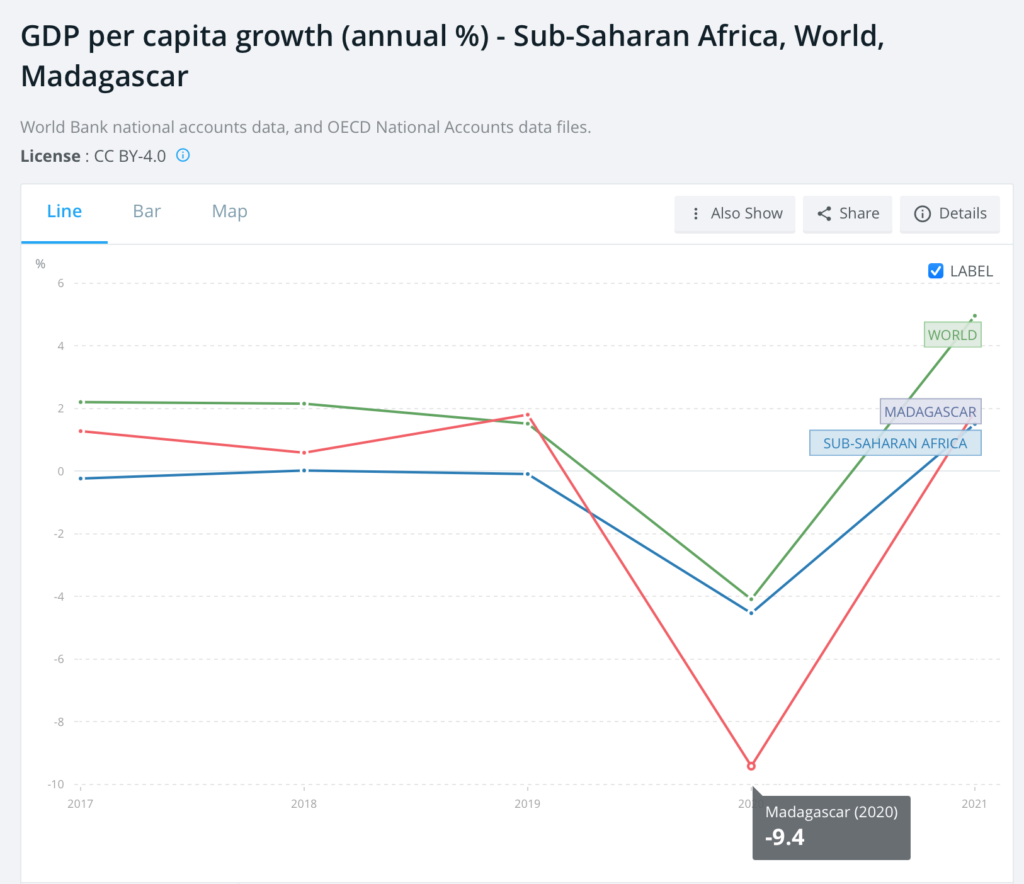Open the Also Show dropdown
The width and height of the screenshot is (1024, 884).
click(x=735, y=213)
